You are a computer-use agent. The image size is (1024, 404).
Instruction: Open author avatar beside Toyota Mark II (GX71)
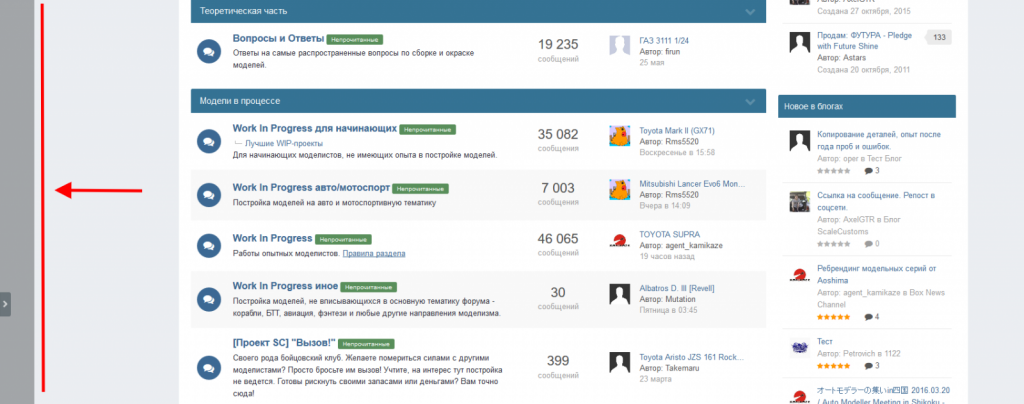(619, 137)
